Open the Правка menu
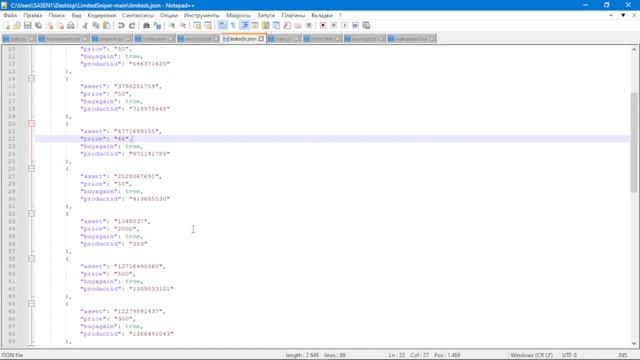 click(x=33, y=15)
